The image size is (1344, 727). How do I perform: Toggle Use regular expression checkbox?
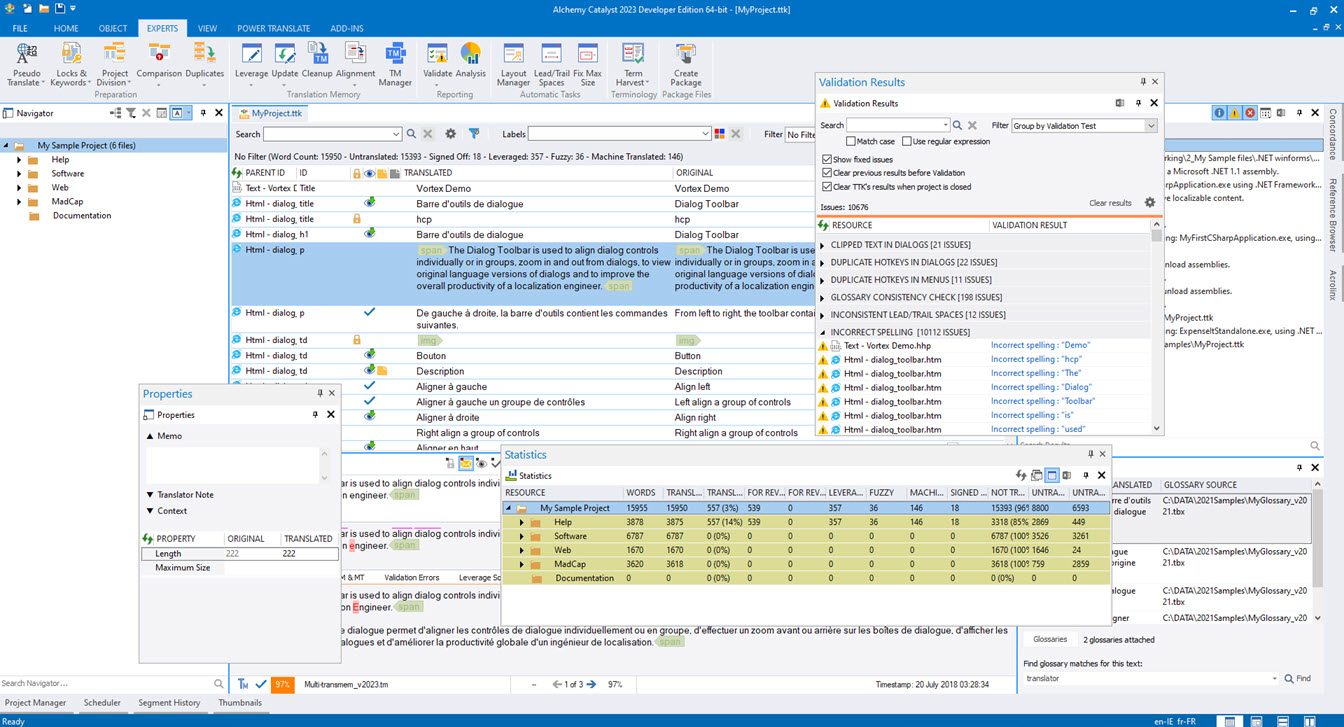906,142
